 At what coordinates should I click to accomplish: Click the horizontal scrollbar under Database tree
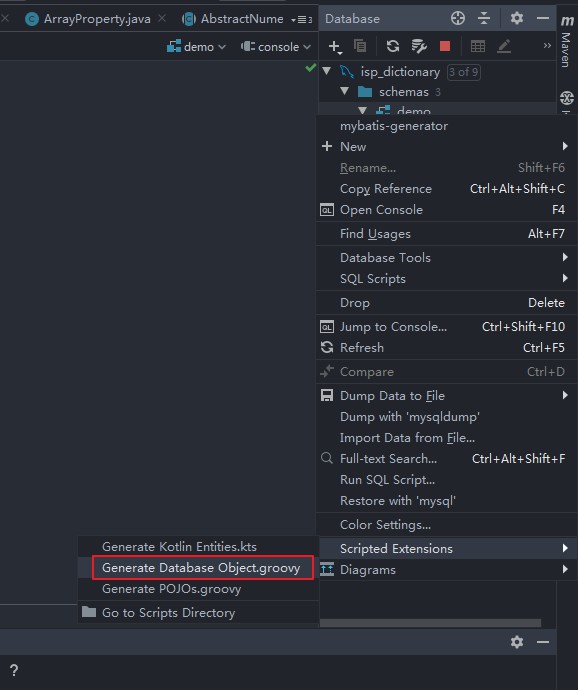point(430,623)
